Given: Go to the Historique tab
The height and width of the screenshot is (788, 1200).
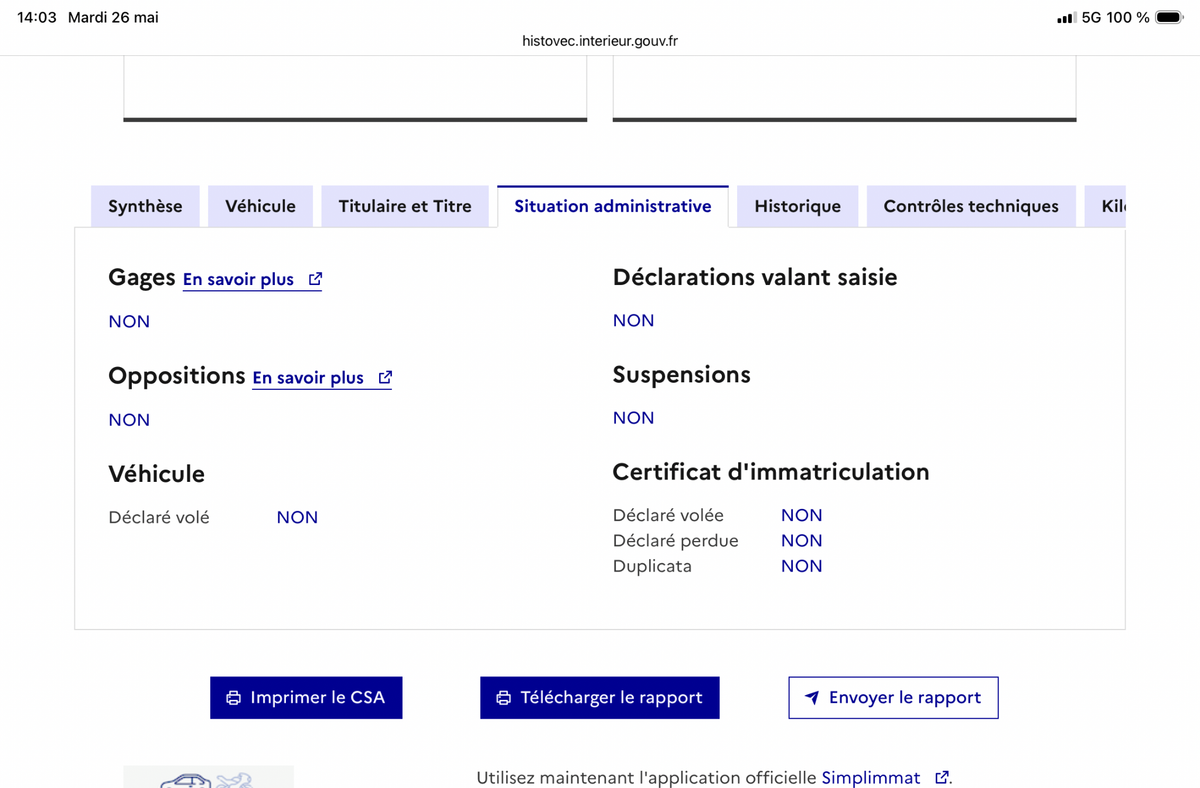Looking at the screenshot, I should (x=797, y=206).
